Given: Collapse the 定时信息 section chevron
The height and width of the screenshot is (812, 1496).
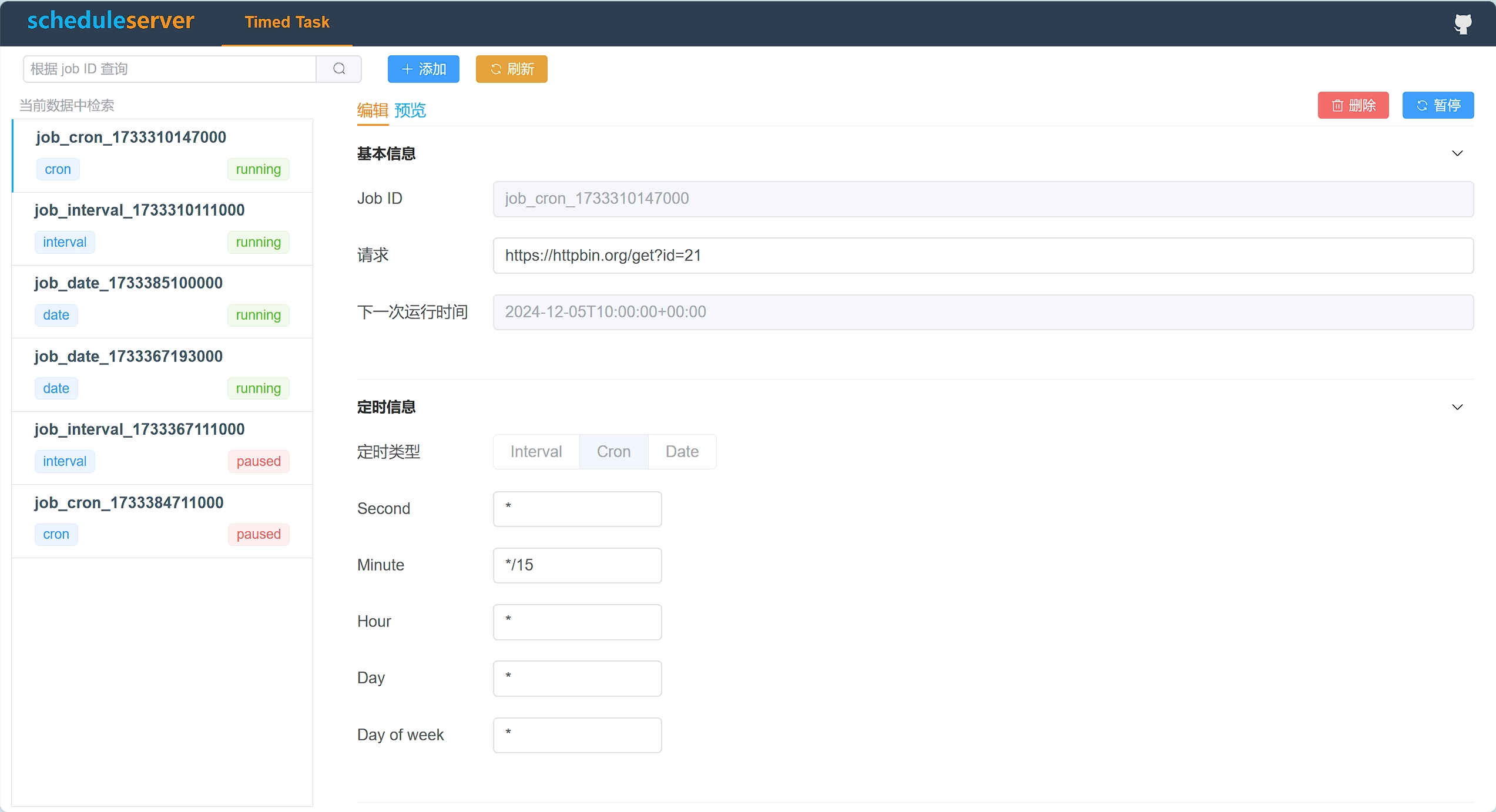Looking at the screenshot, I should [1457, 407].
